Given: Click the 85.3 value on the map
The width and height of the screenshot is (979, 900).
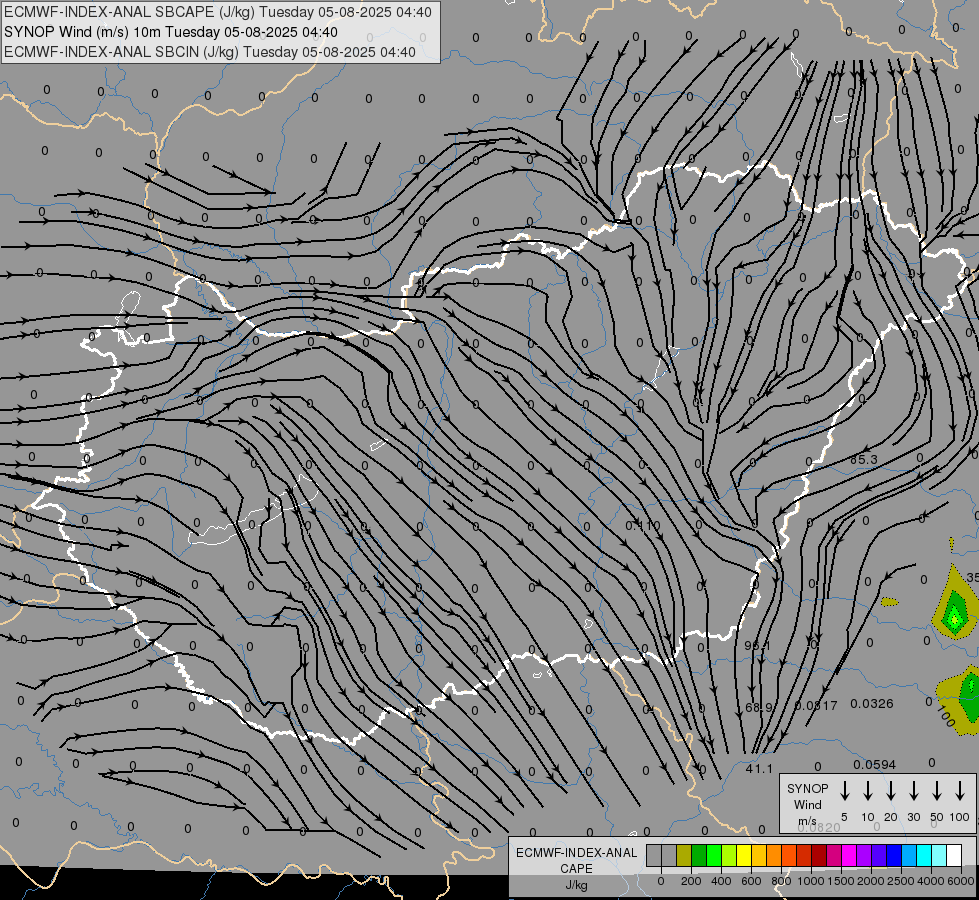Looking at the screenshot, I should pyautogui.click(x=863, y=460).
